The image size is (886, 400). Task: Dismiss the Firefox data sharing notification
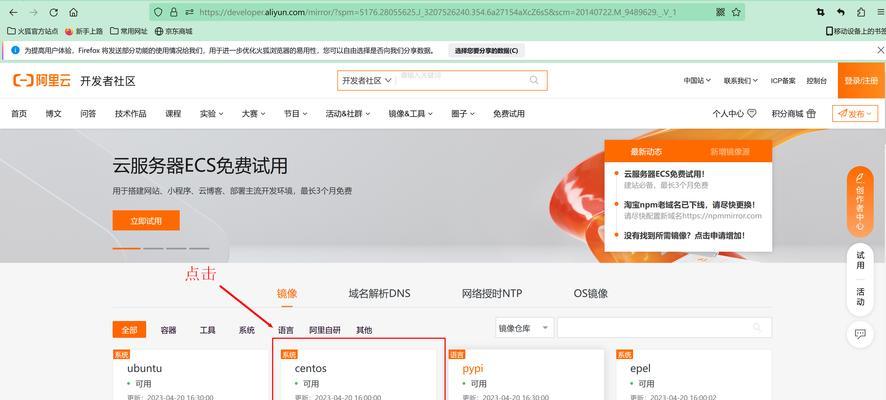[x=880, y=50]
